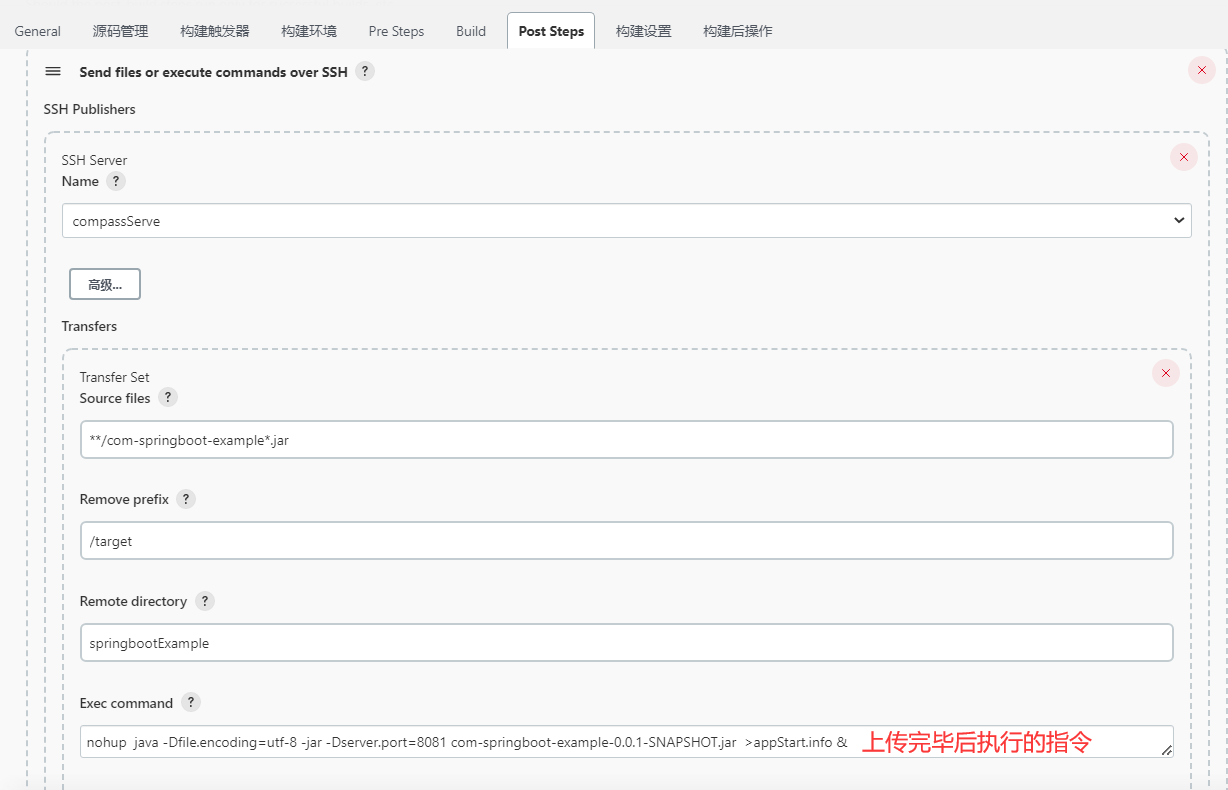Open the 构建设置 tab
Image resolution: width=1228 pixels, height=790 pixels.
pyautogui.click(x=644, y=31)
